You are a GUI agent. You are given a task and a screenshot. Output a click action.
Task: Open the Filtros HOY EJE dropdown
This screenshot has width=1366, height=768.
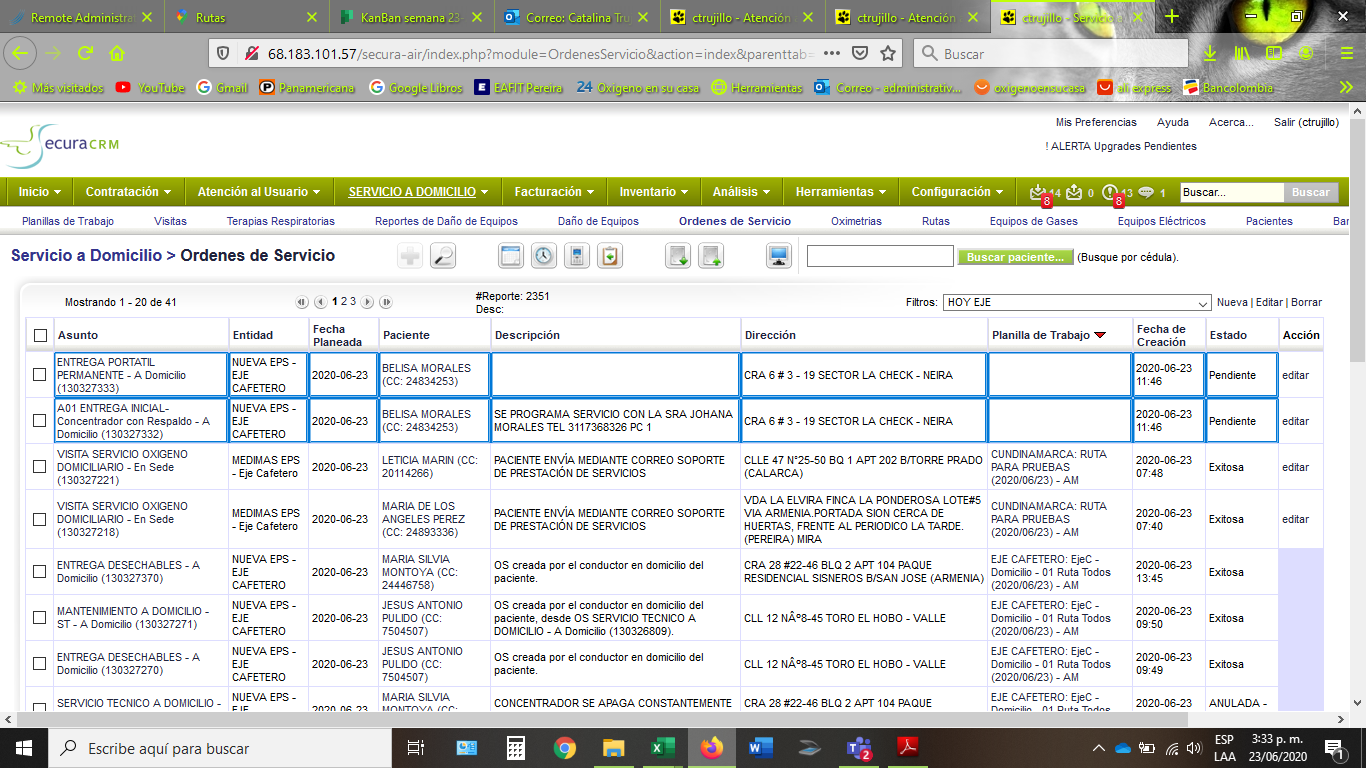(1077, 302)
